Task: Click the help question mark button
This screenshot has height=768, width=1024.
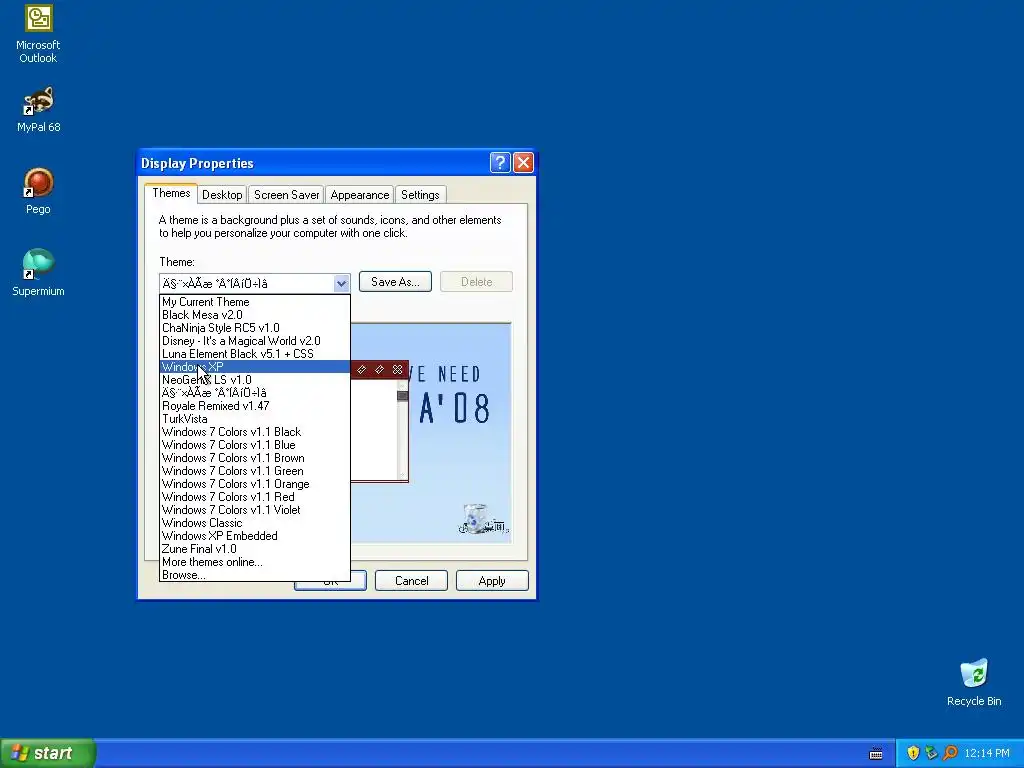Action: point(500,163)
